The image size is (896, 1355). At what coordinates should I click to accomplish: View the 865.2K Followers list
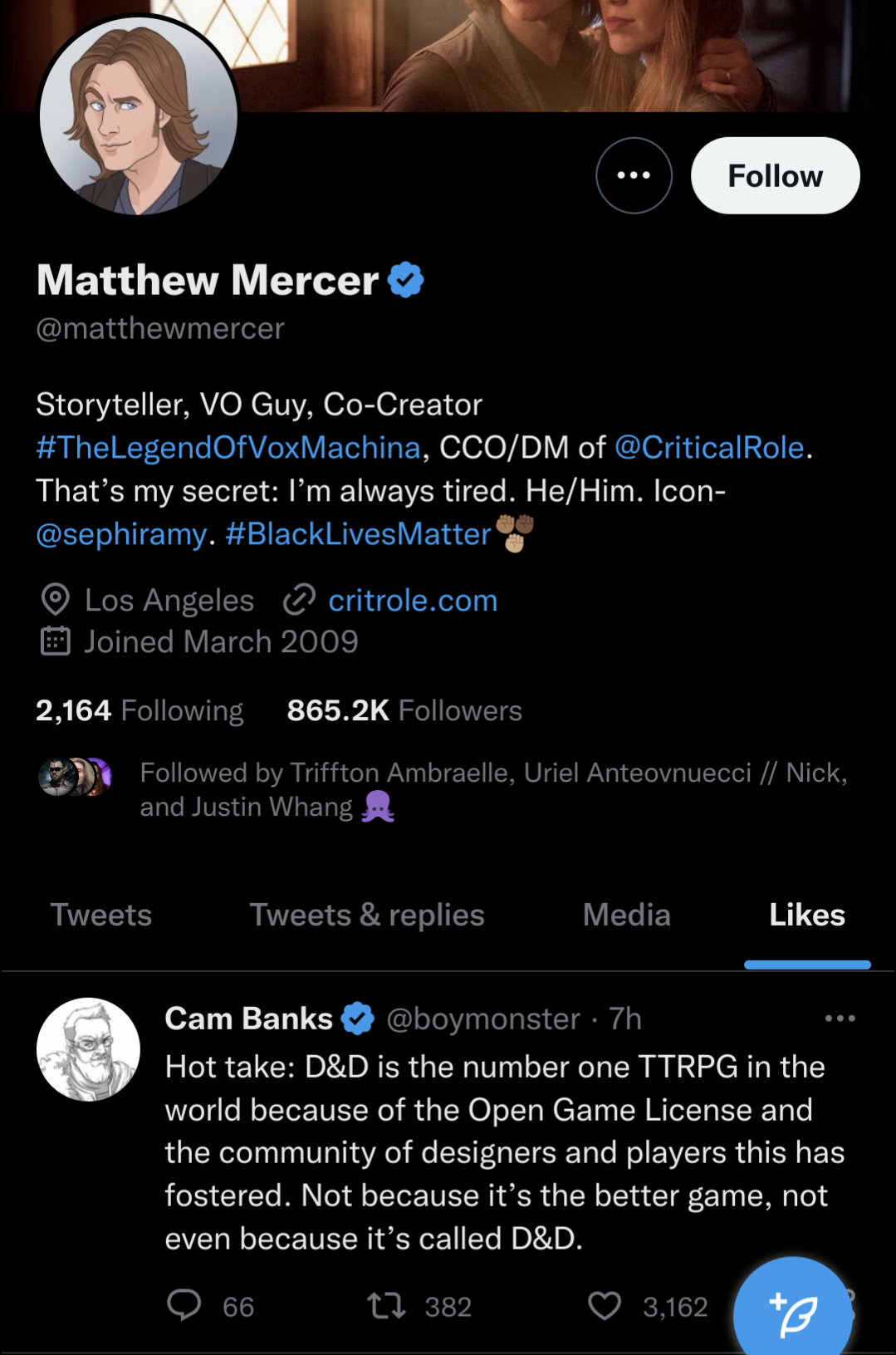404,710
